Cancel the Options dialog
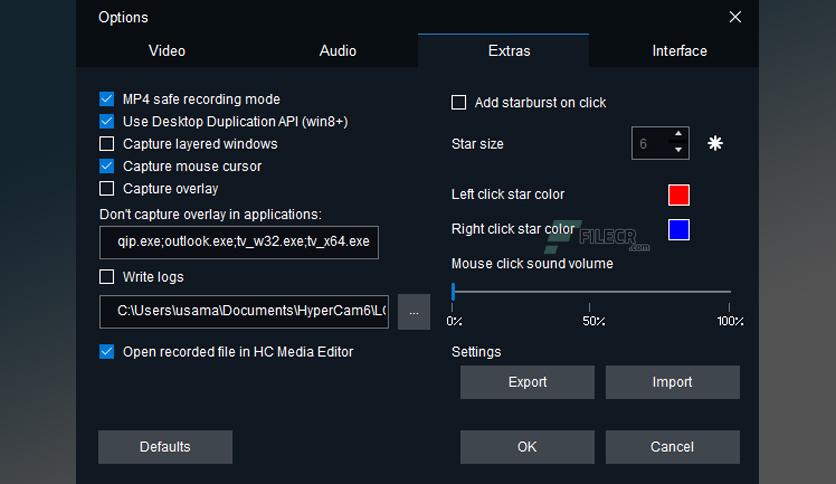This screenshot has height=484, width=836. pyautogui.click(x=672, y=447)
